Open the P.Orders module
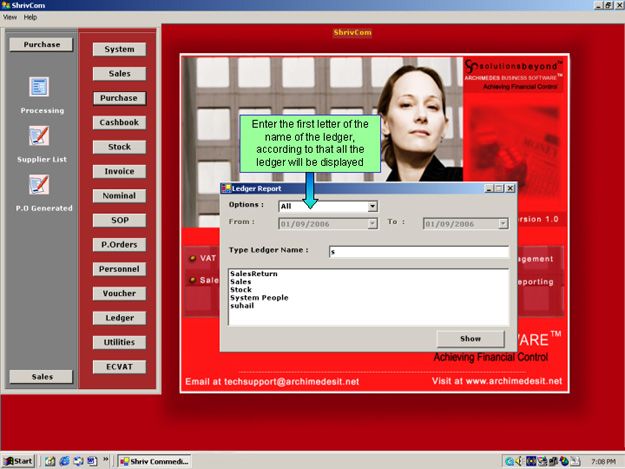Viewport: 625px width, 469px height. pos(119,245)
